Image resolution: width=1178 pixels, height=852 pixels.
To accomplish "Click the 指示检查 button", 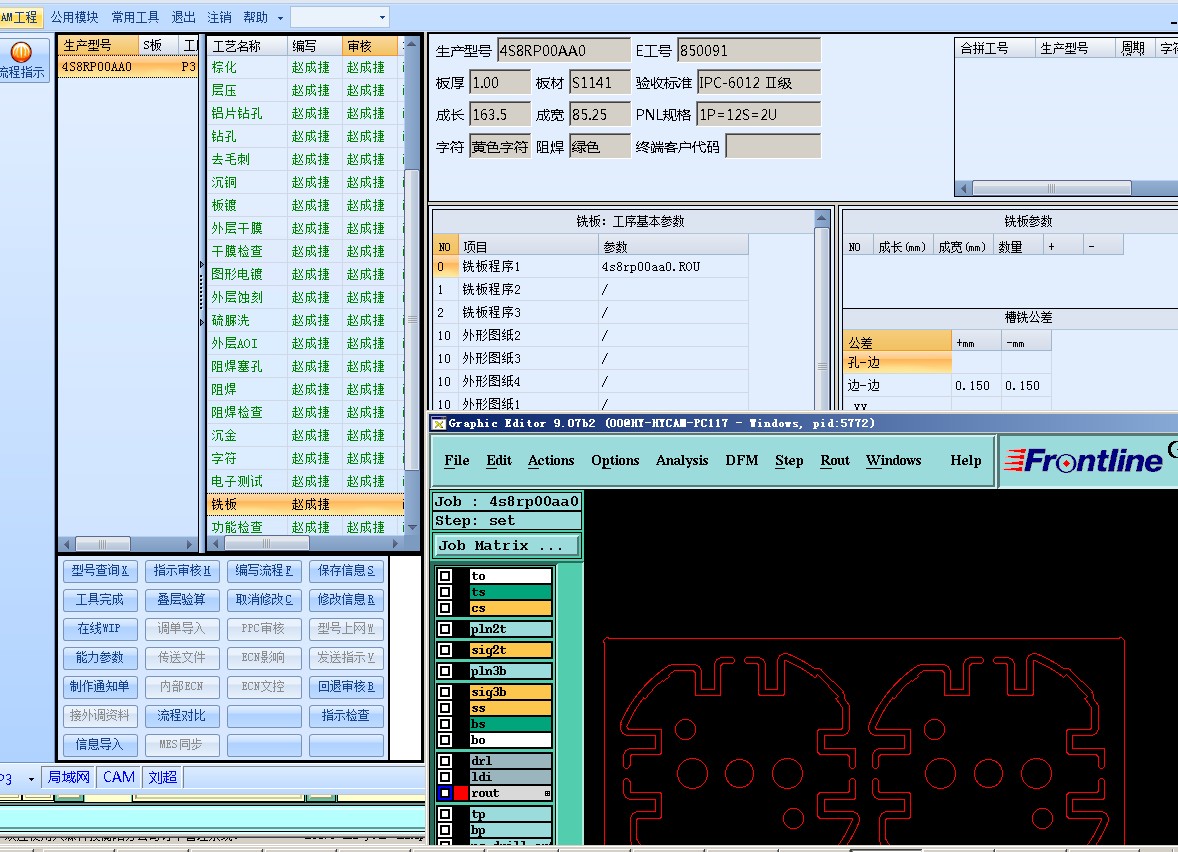I will tap(346, 716).
